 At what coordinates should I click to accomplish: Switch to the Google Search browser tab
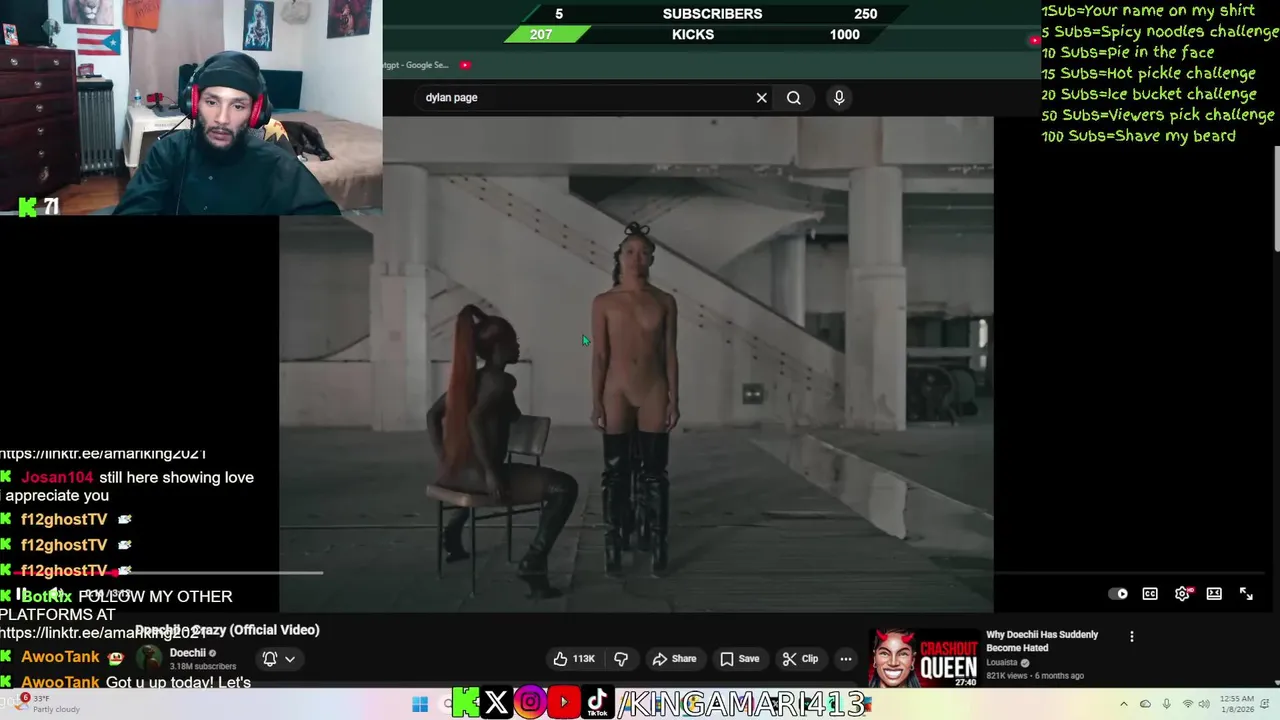[416, 65]
